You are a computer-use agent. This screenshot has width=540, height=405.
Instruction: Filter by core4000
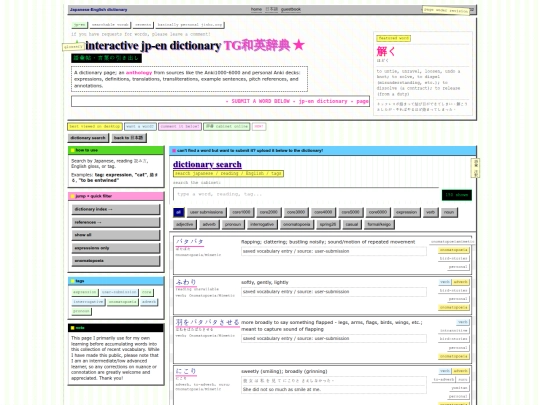tap(323, 212)
